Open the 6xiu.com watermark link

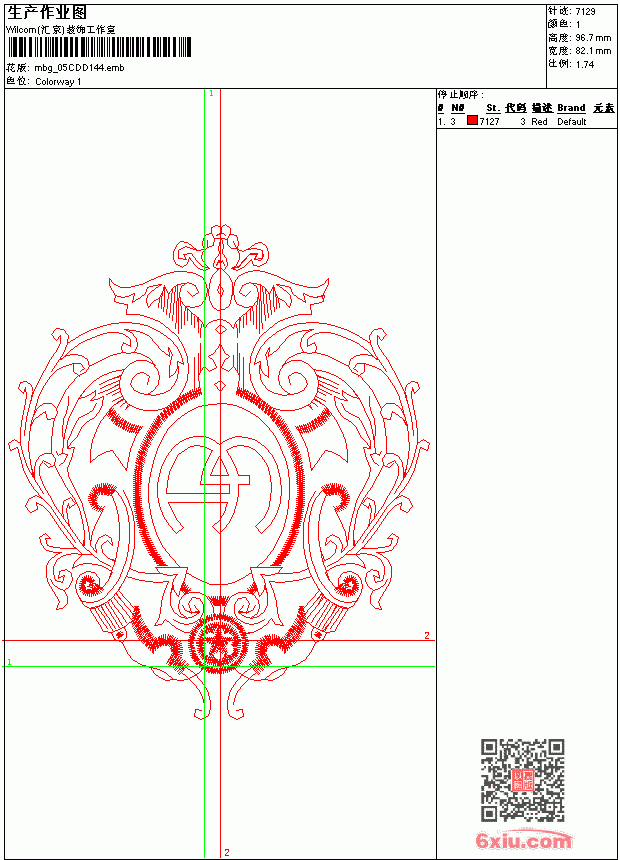pos(523,840)
